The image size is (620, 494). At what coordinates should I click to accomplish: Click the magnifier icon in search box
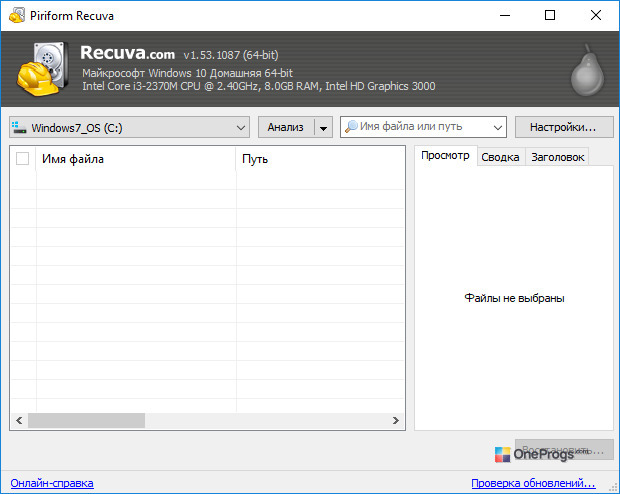click(x=351, y=127)
